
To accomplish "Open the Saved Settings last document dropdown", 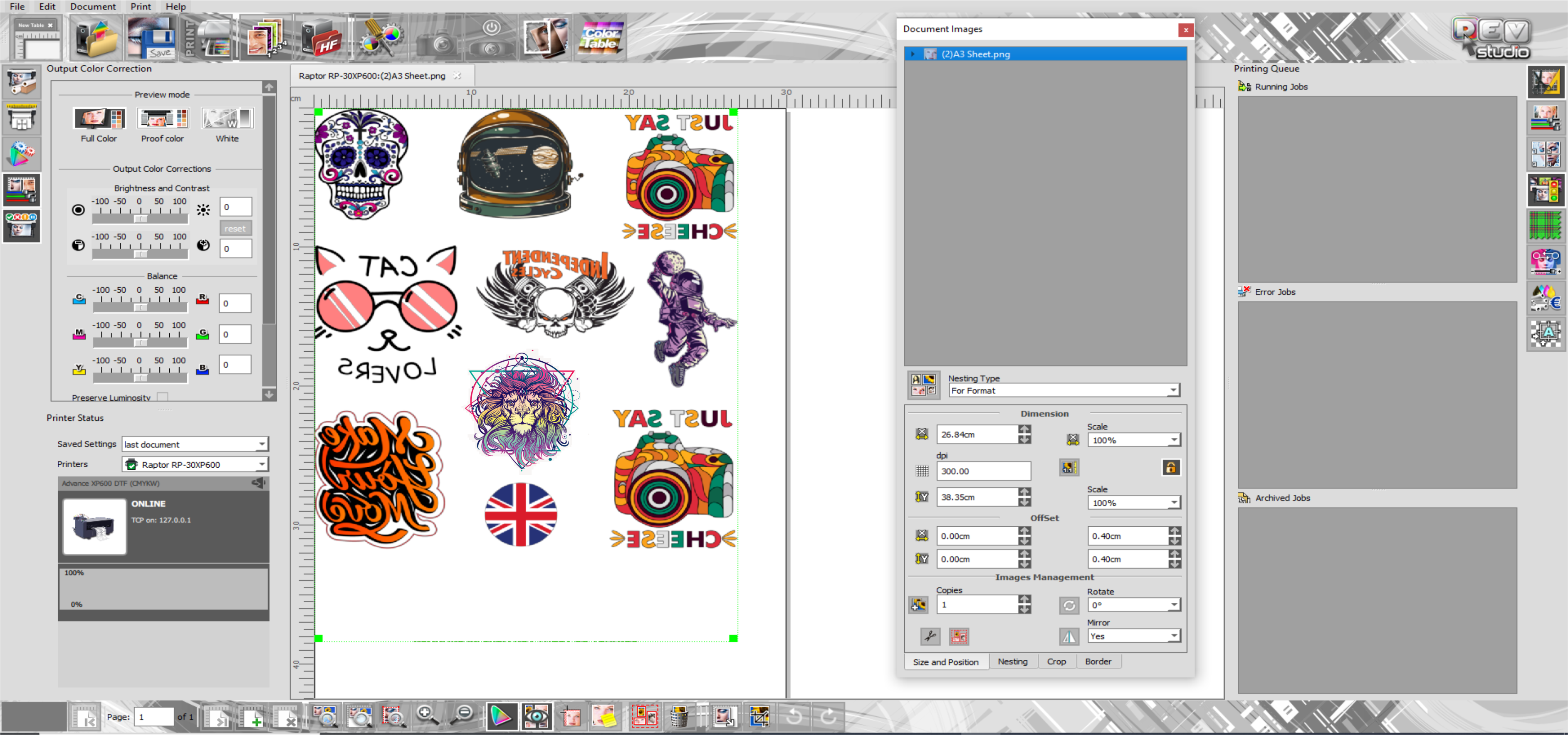I will (195, 444).
